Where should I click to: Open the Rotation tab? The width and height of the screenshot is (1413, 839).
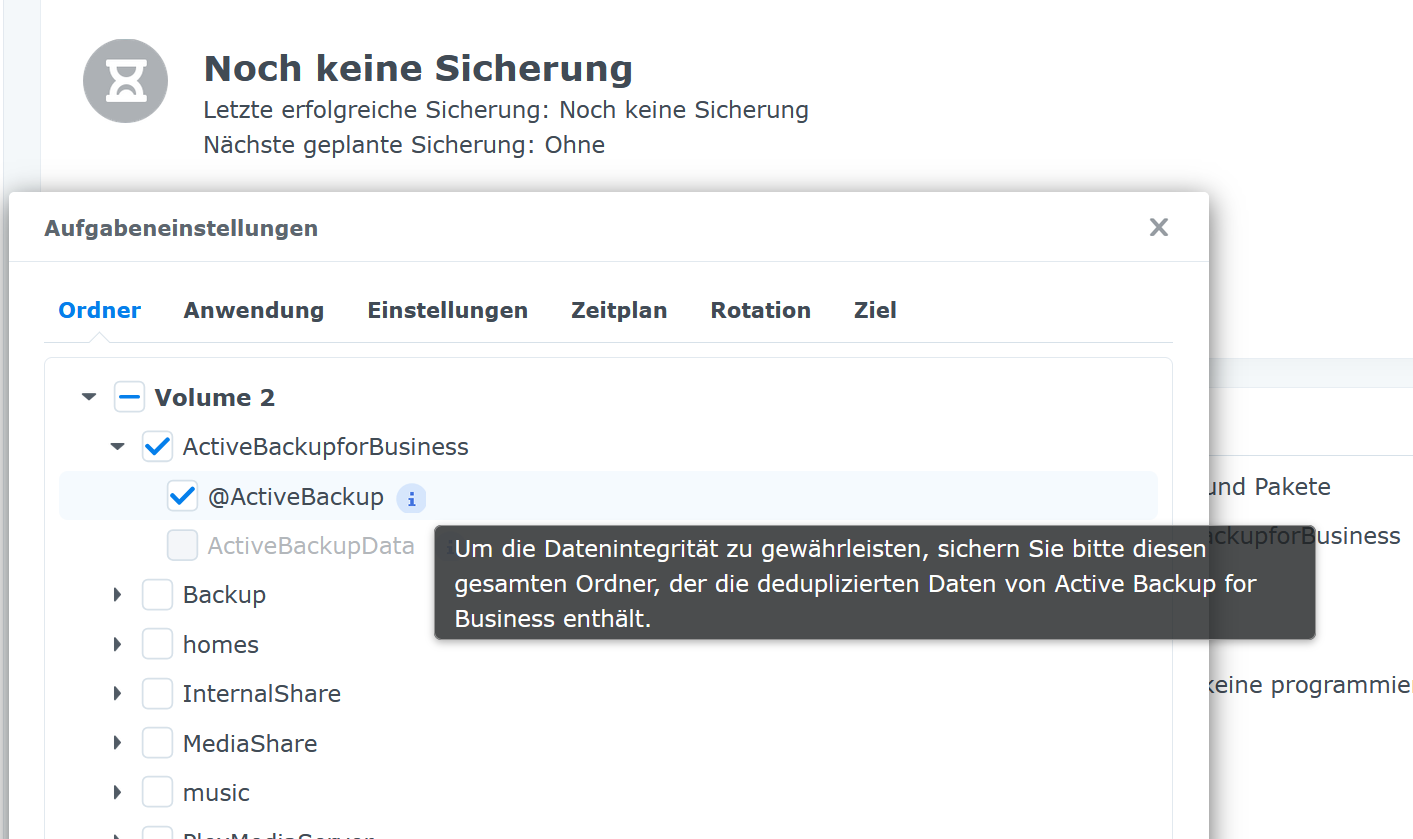click(x=760, y=310)
